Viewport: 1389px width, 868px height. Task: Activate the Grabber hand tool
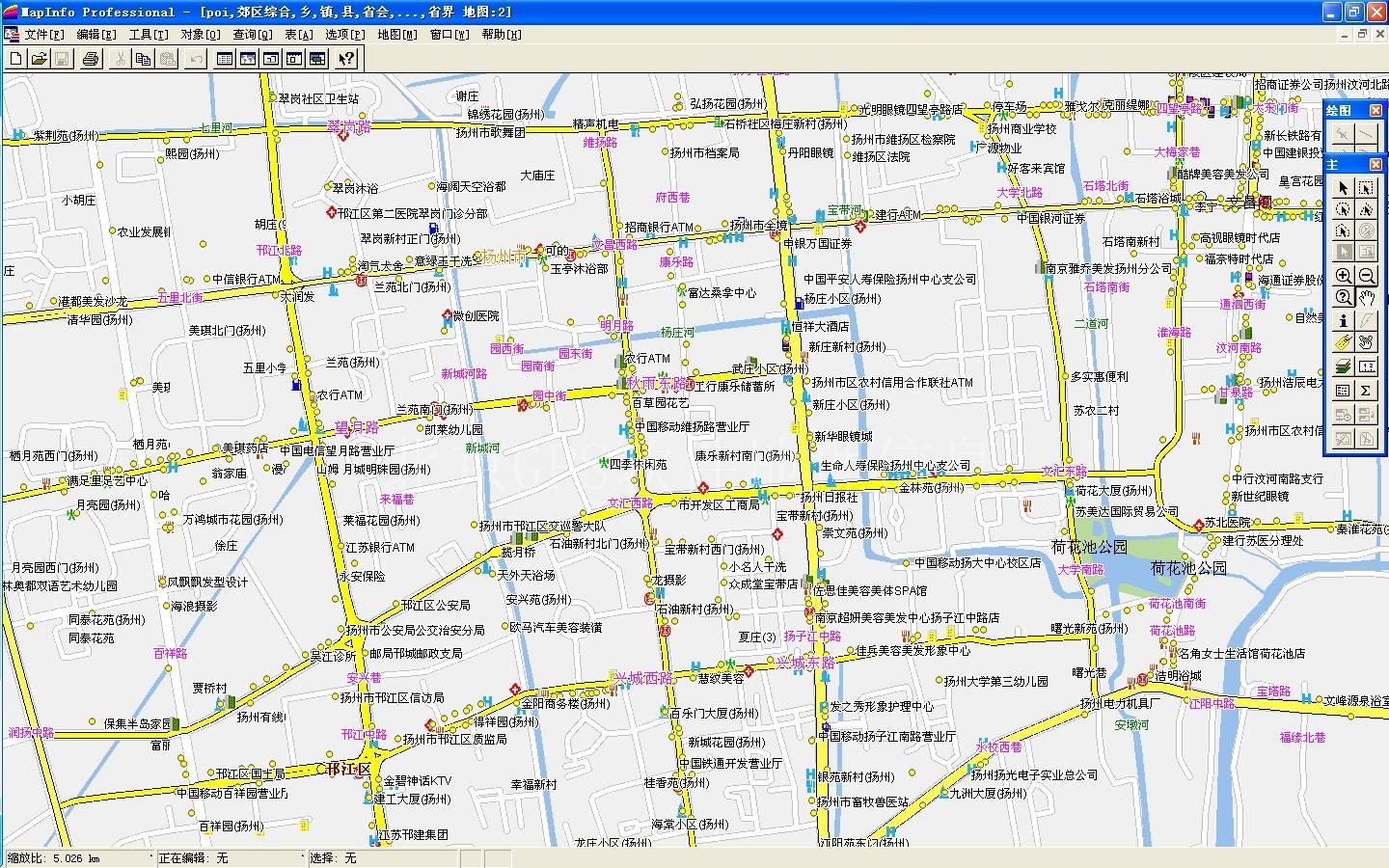[x=1366, y=297]
